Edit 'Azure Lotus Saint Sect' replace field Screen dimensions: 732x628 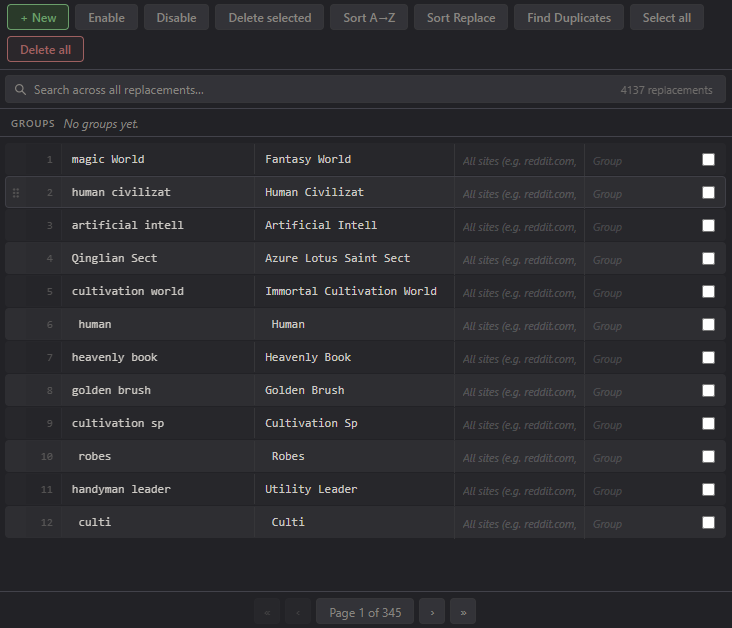354,259
